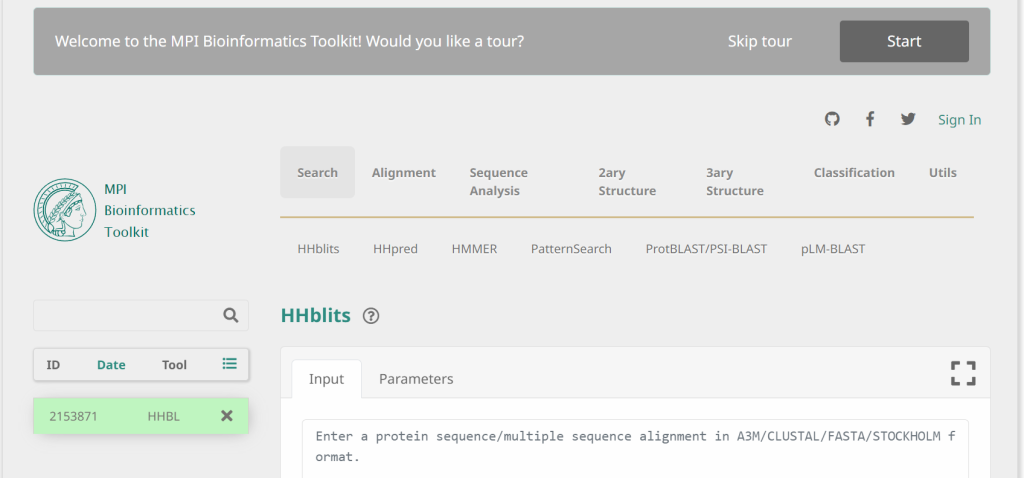Open the Facebook icon link

coord(870,120)
